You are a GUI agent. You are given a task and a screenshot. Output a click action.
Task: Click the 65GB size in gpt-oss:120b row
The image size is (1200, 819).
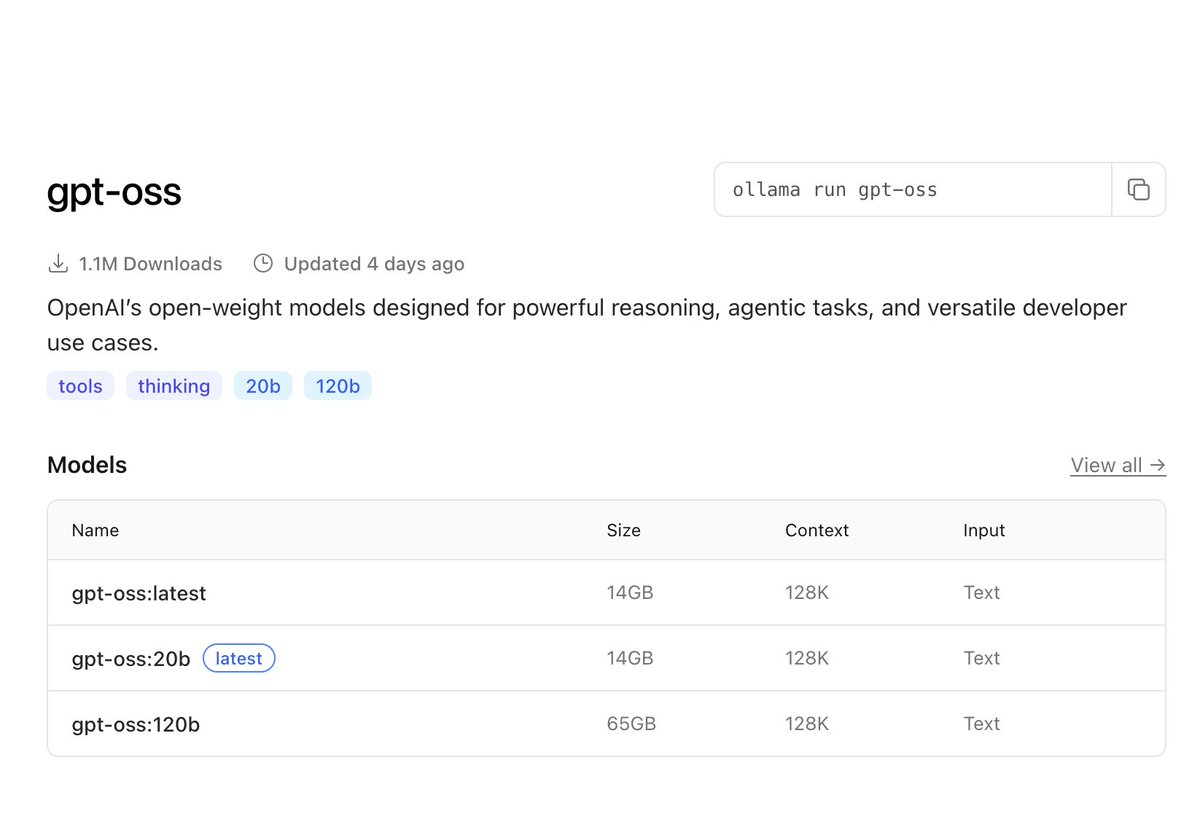click(632, 724)
